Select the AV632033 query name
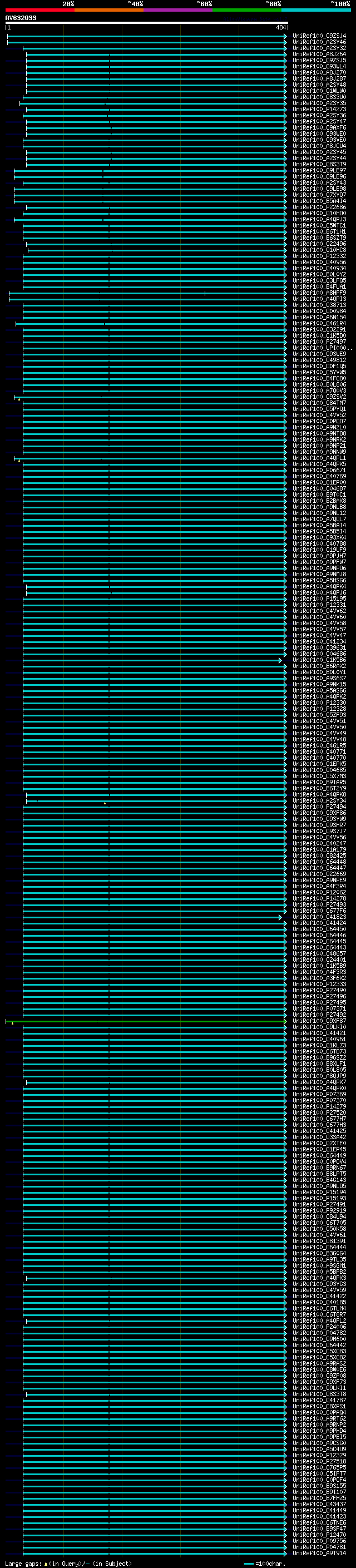Image resolution: width=356 pixels, height=1568 pixels. tap(21, 18)
